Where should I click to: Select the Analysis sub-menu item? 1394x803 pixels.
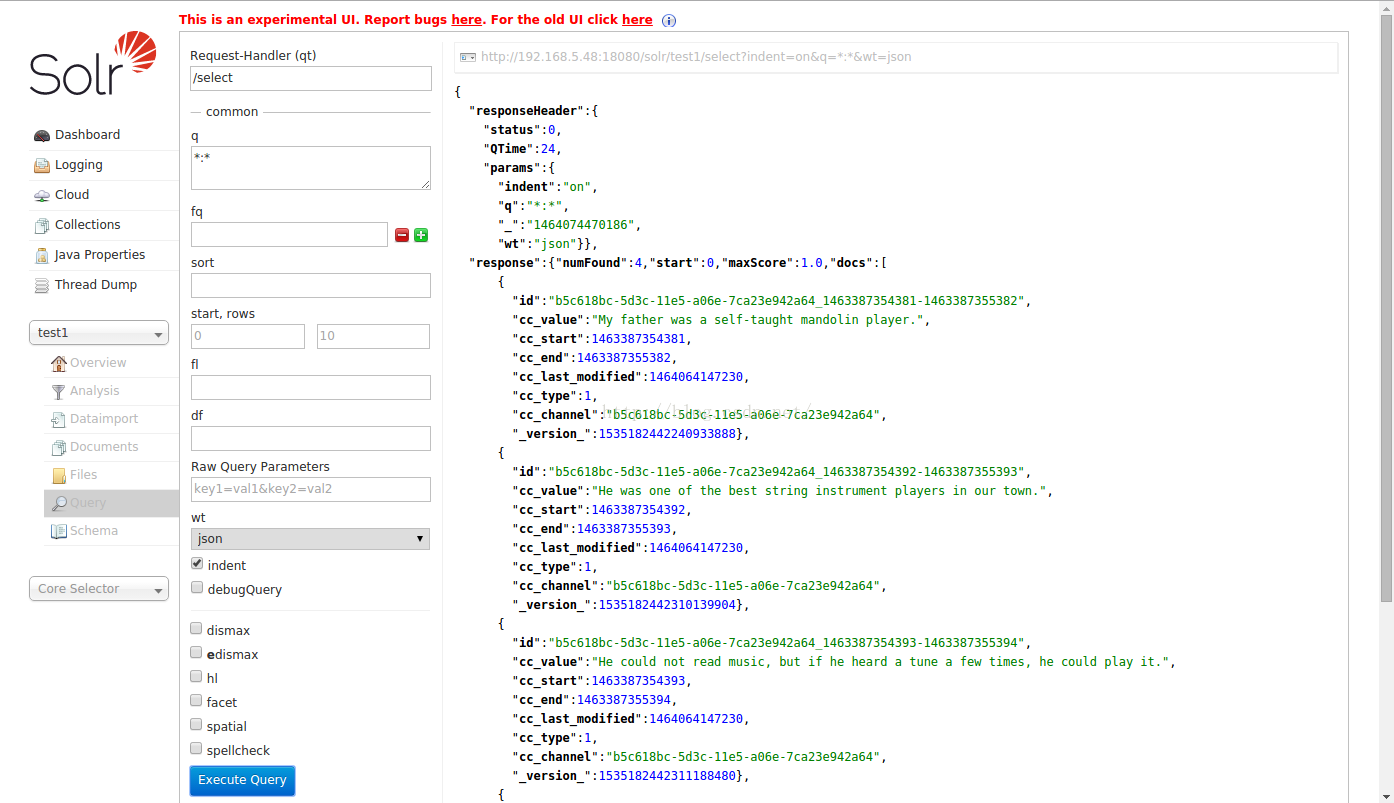(94, 391)
